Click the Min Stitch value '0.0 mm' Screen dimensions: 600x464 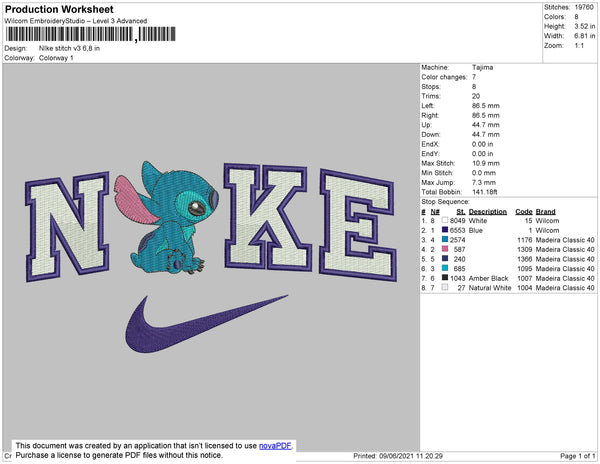click(484, 173)
